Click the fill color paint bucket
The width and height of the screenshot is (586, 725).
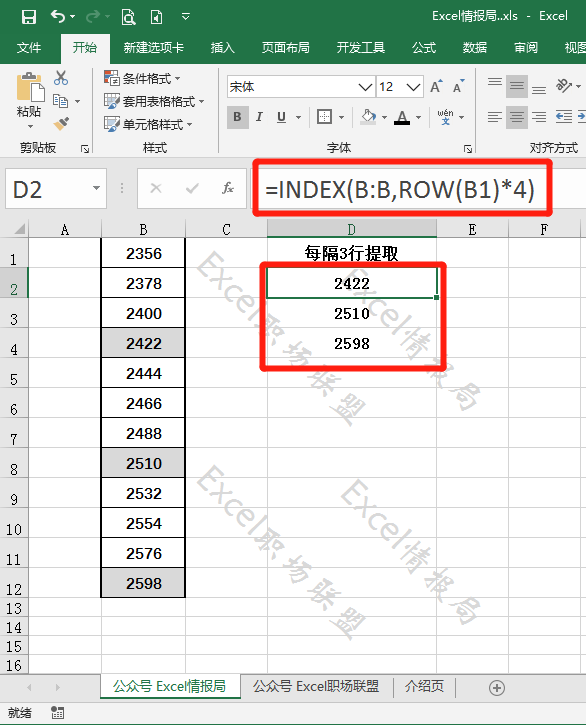[x=368, y=117]
